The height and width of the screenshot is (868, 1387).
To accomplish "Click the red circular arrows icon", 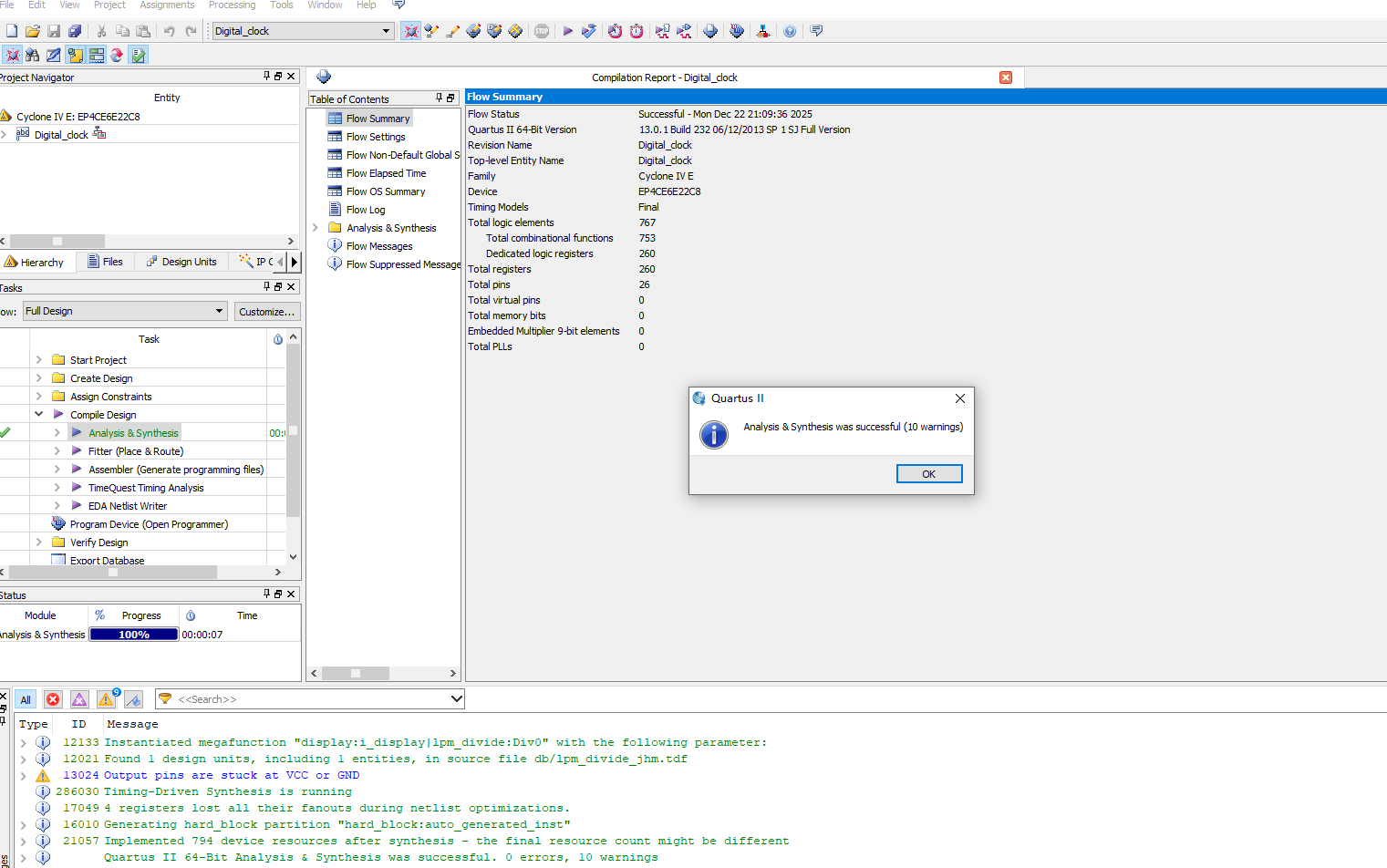I will [117, 55].
